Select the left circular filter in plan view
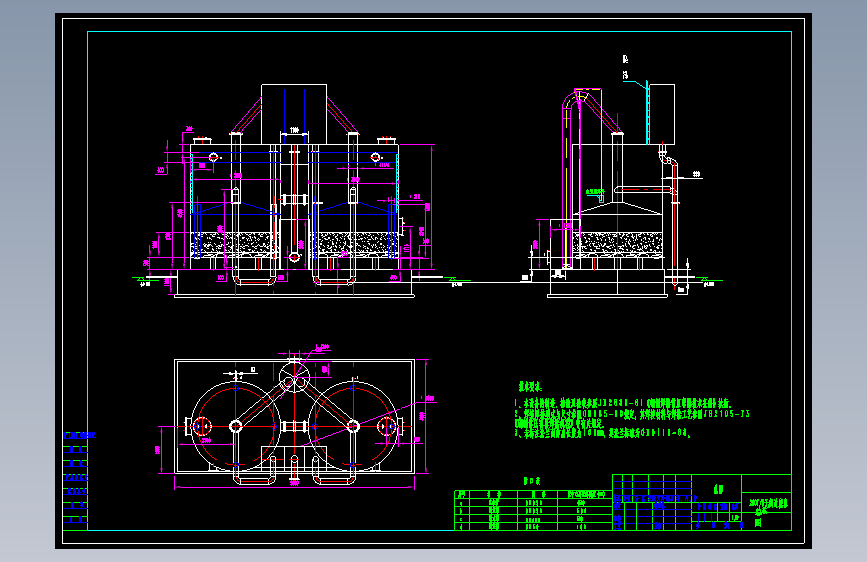Screen dimensions: 867x562 pyautogui.click(x=236, y=426)
